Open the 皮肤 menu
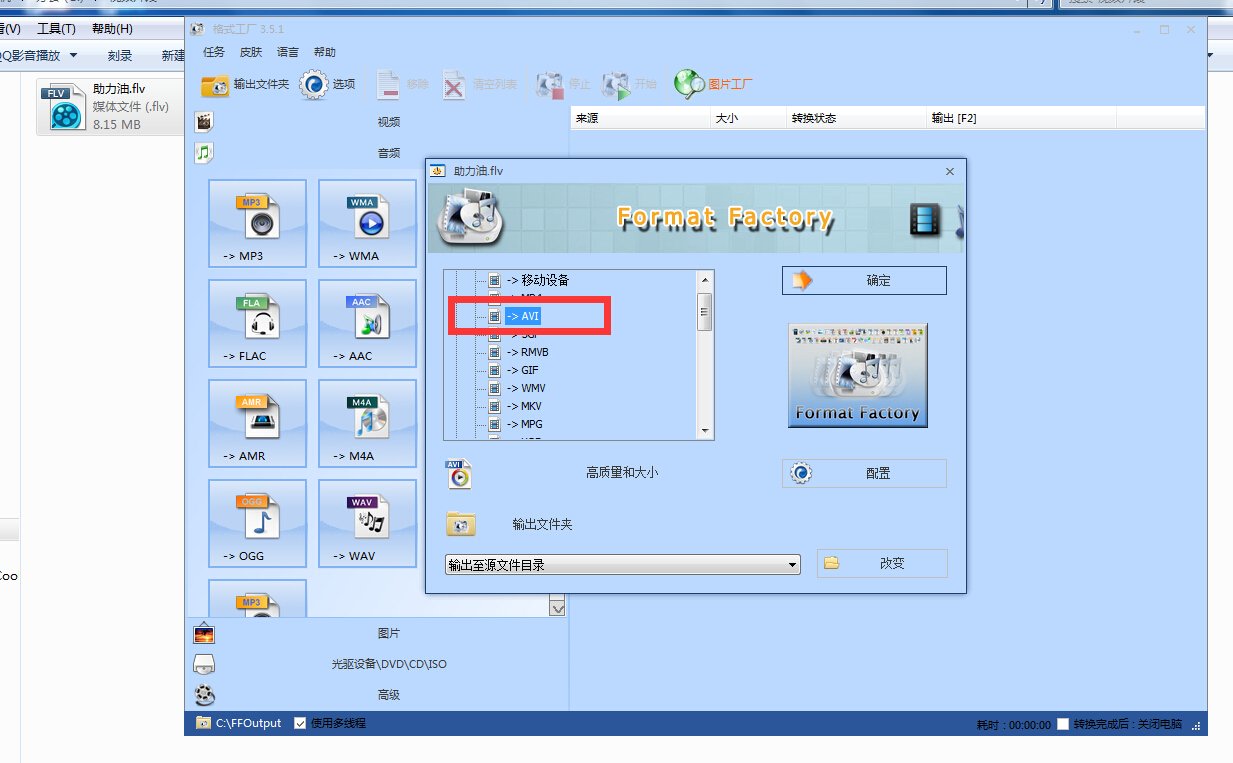 (x=250, y=52)
